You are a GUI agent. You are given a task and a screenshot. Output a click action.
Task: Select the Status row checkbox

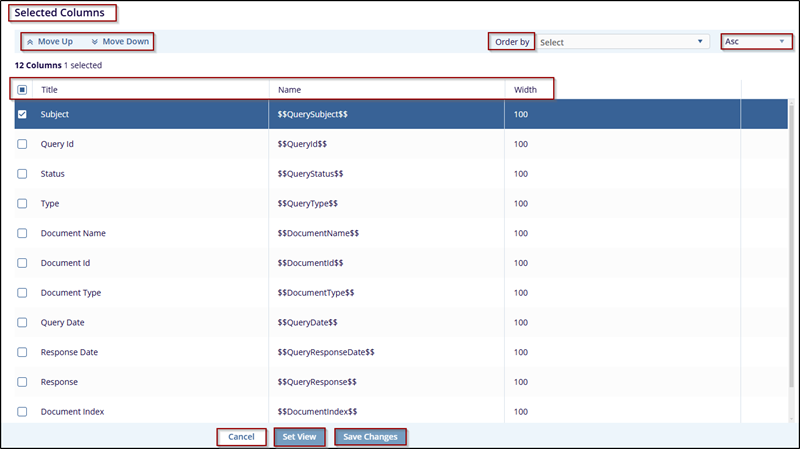click(x=23, y=174)
